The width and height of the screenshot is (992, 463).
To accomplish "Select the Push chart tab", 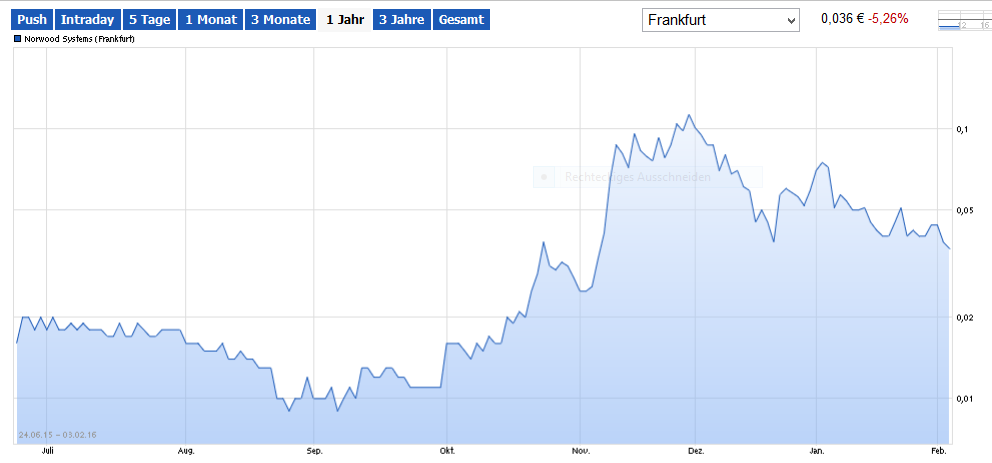I will tap(32, 20).
